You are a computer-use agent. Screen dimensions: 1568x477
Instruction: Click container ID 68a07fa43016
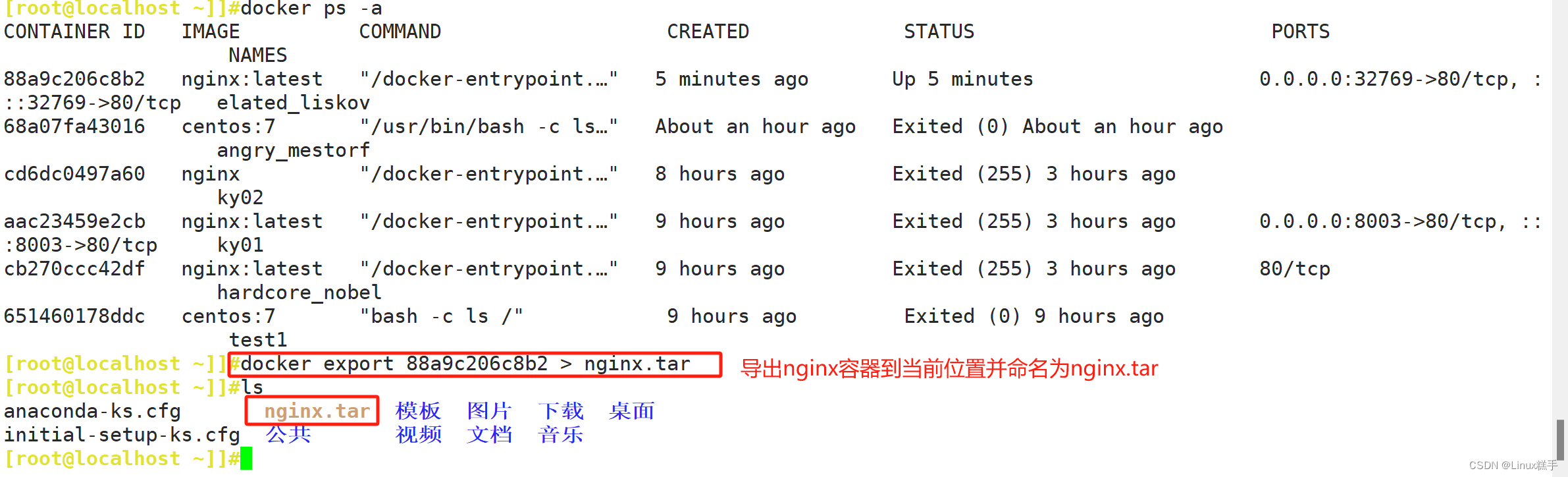(74, 126)
